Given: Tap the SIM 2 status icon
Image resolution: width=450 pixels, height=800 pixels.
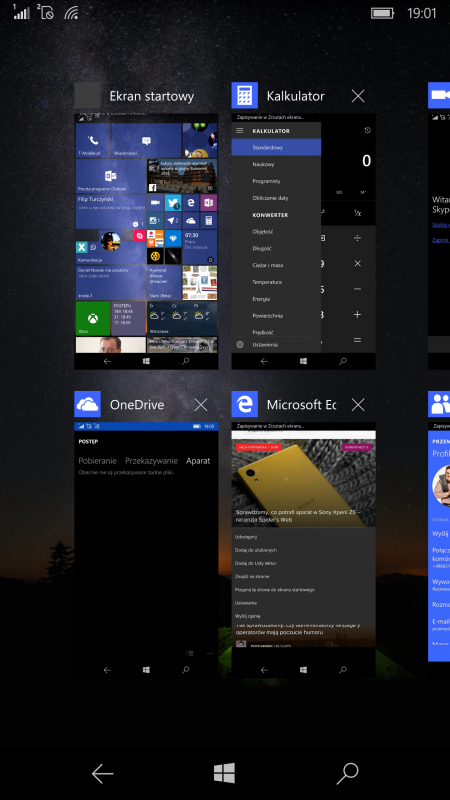Looking at the screenshot, I should click(45, 12).
